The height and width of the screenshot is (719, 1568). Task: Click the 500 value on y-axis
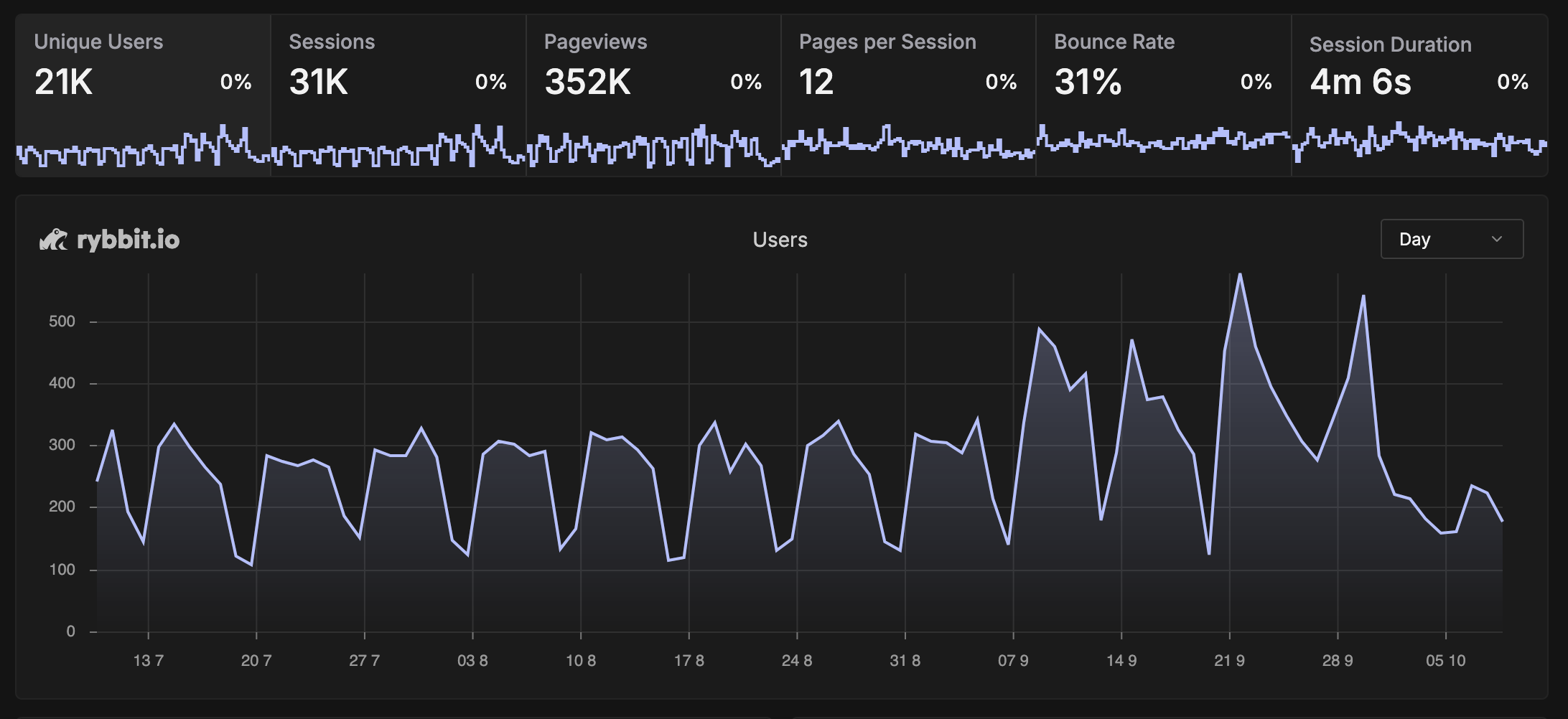click(x=62, y=321)
